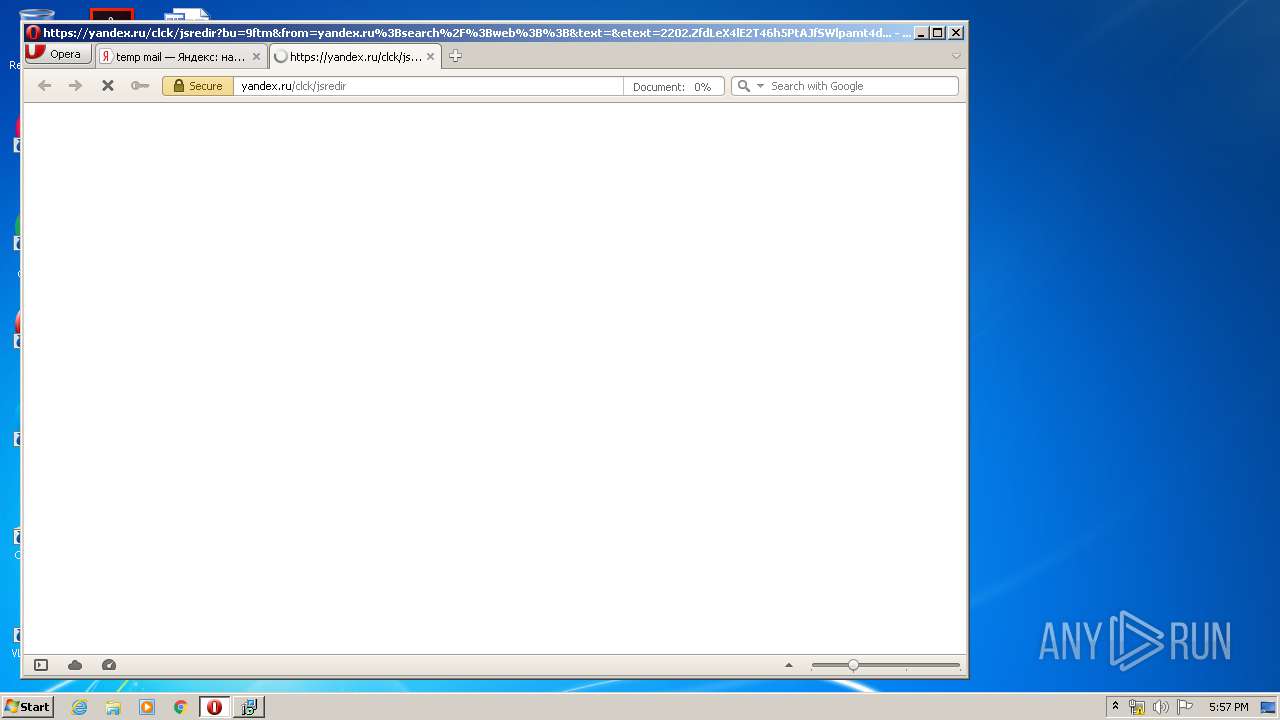Open the volume tray icon
Image resolution: width=1280 pixels, height=720 pixels.
(x=1161, y=707)
